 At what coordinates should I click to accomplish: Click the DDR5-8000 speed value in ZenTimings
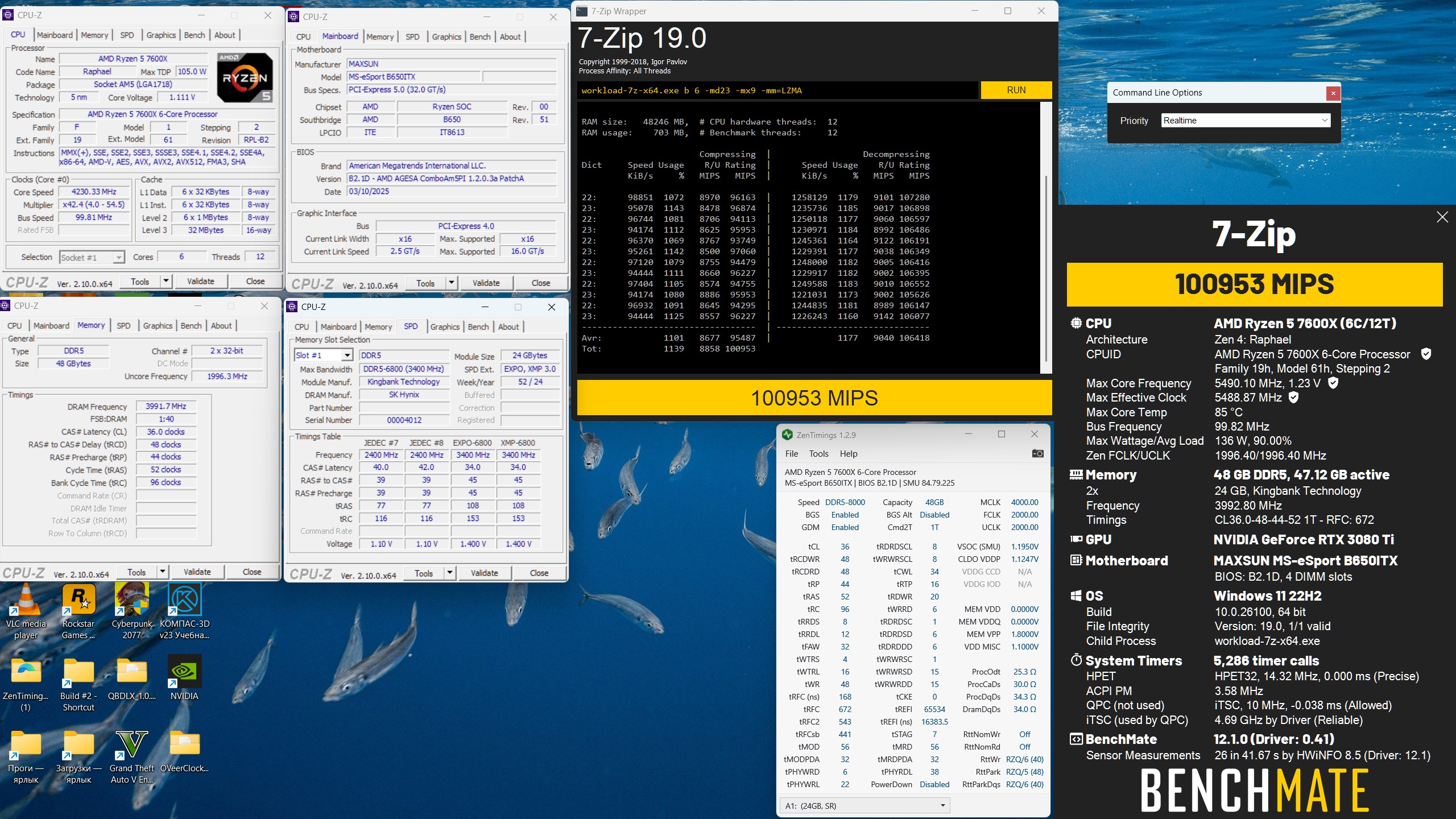845,502
